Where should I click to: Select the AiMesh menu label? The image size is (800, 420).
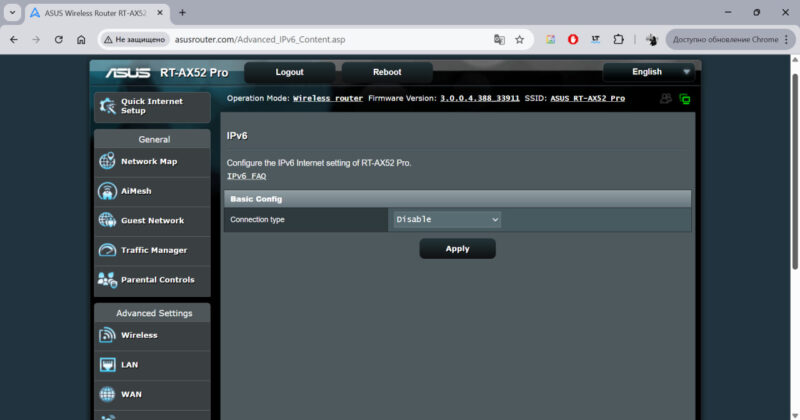[x=136, y=191]
